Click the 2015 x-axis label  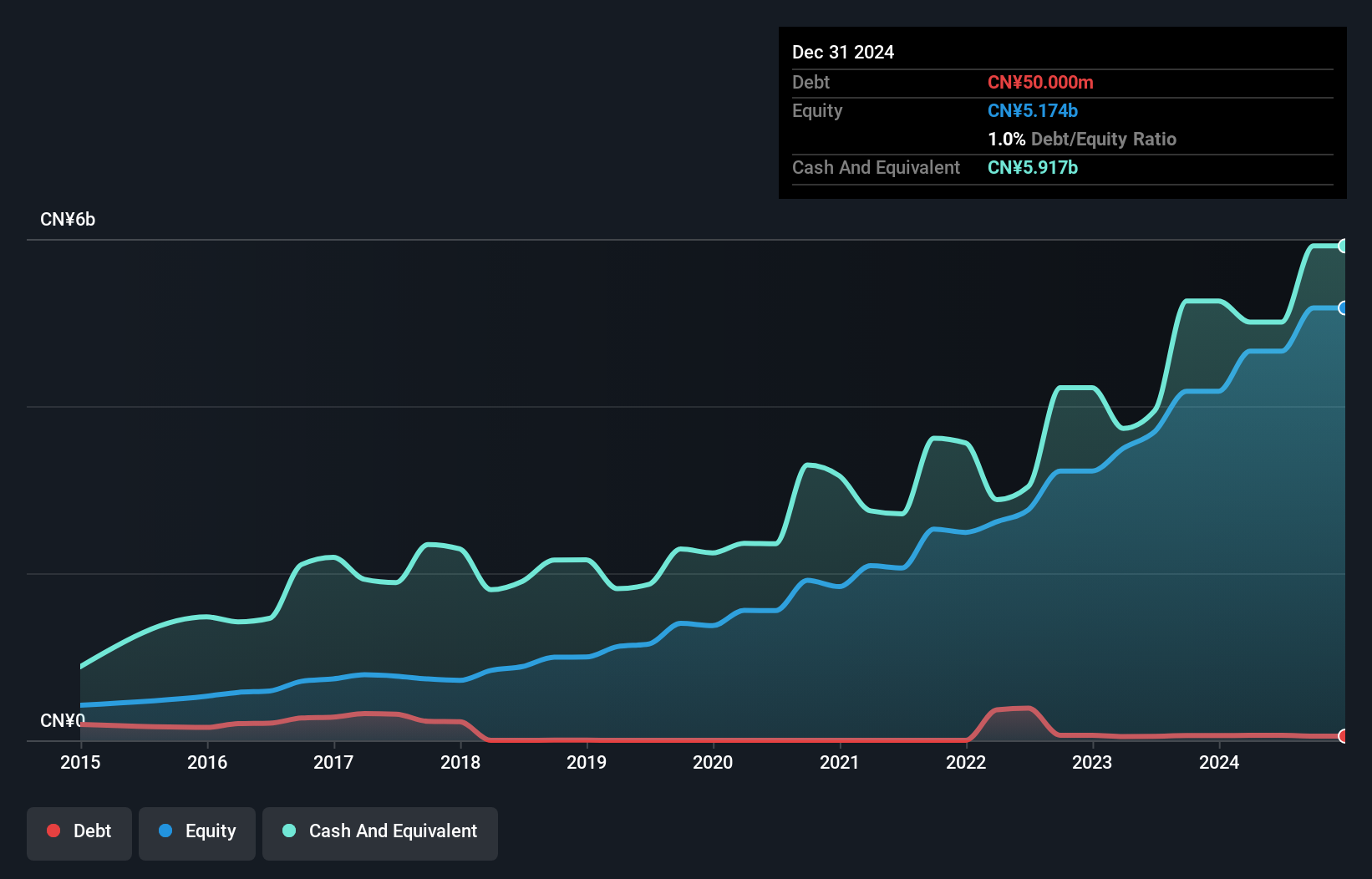pos(80,762)
